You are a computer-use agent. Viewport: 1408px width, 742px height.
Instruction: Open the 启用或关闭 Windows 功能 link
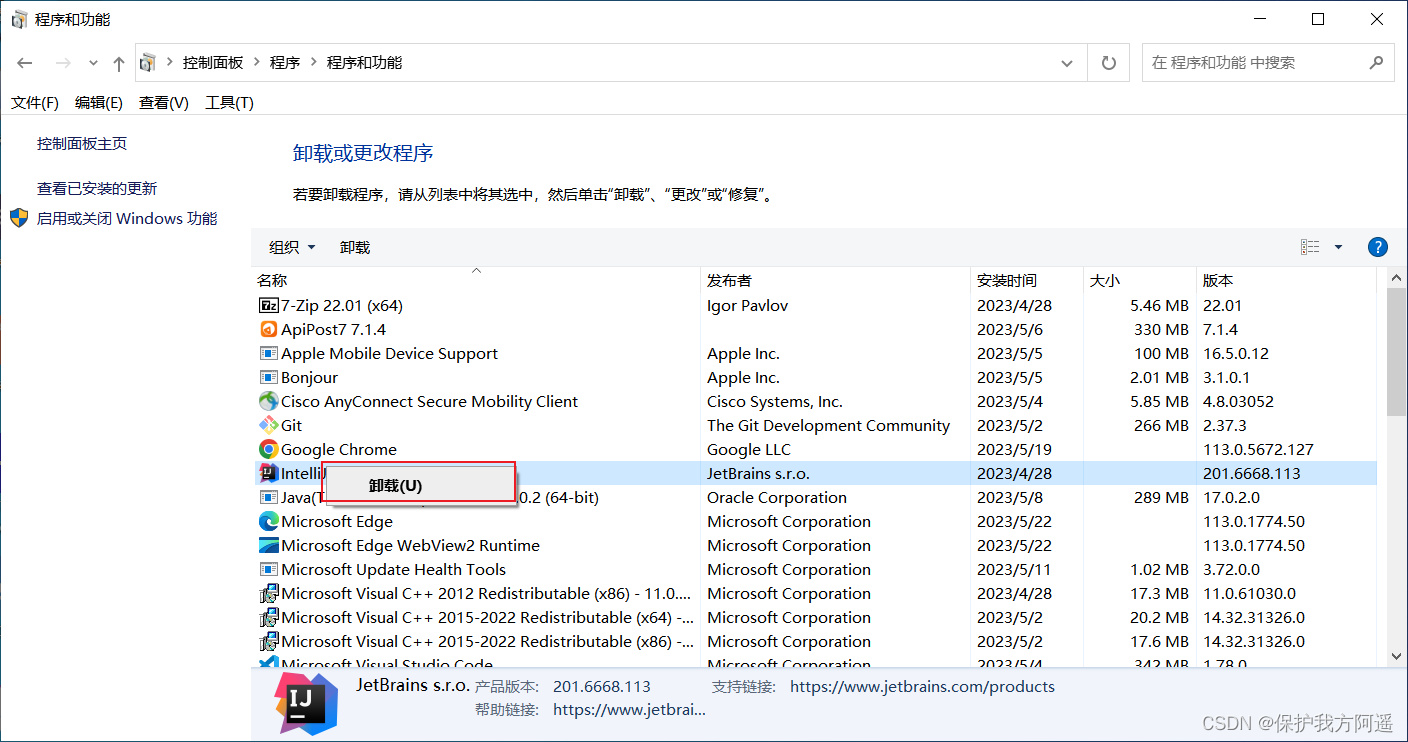click(x=127, y=219)
